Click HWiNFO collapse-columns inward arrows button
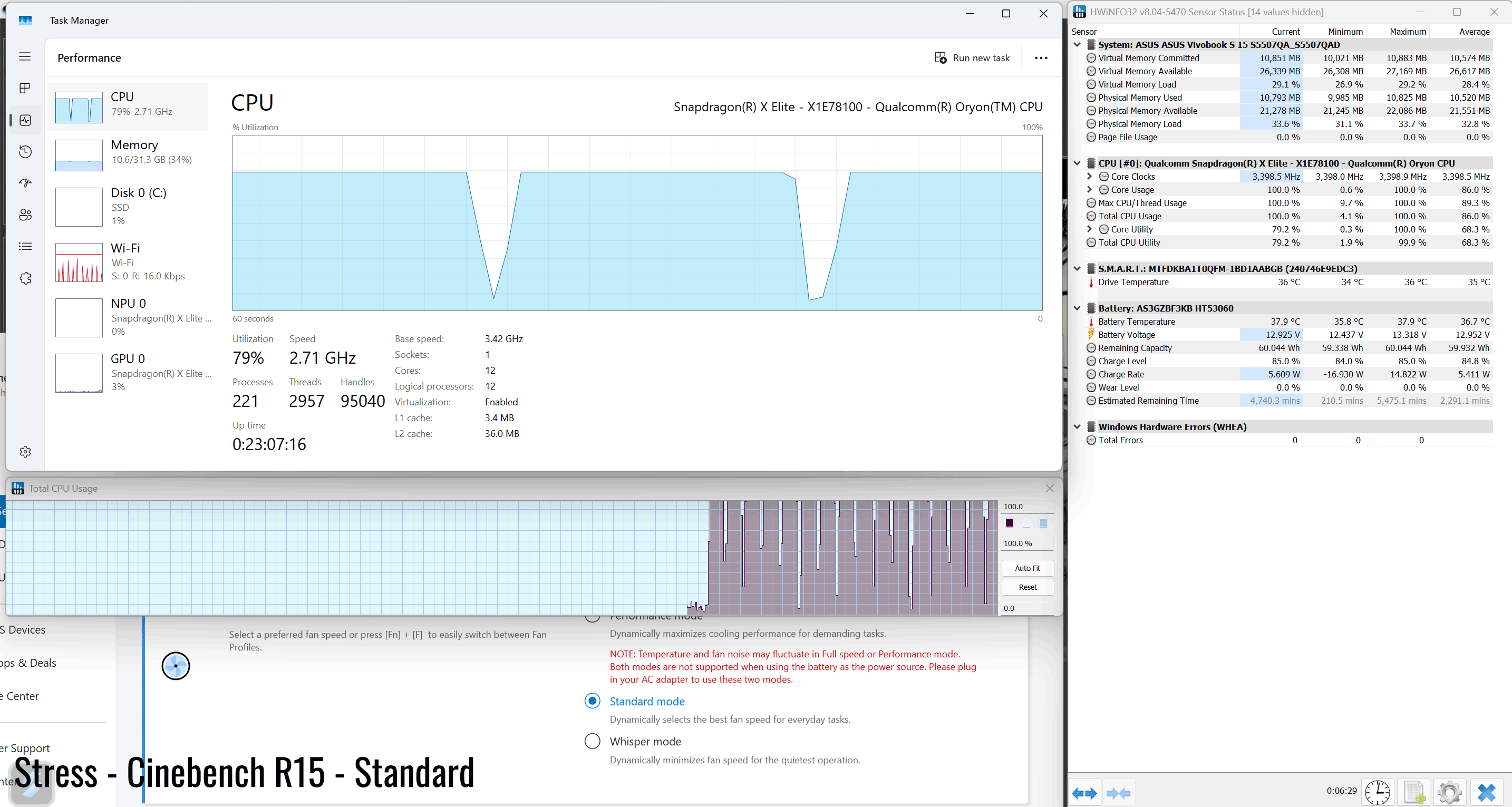 (x=1118, y=793)
